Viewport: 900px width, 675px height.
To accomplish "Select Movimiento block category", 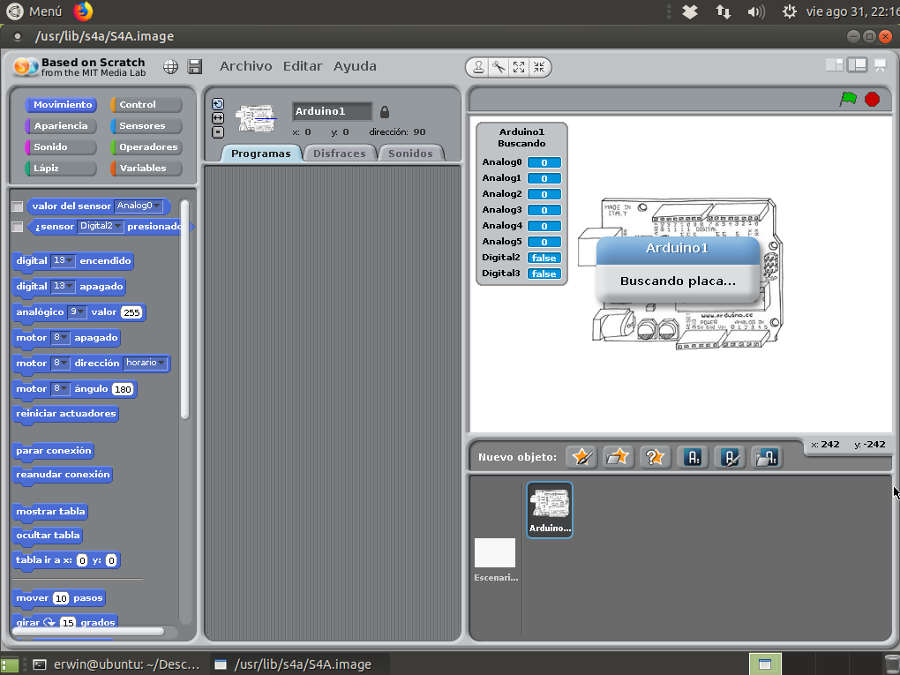I will [61, 104].
